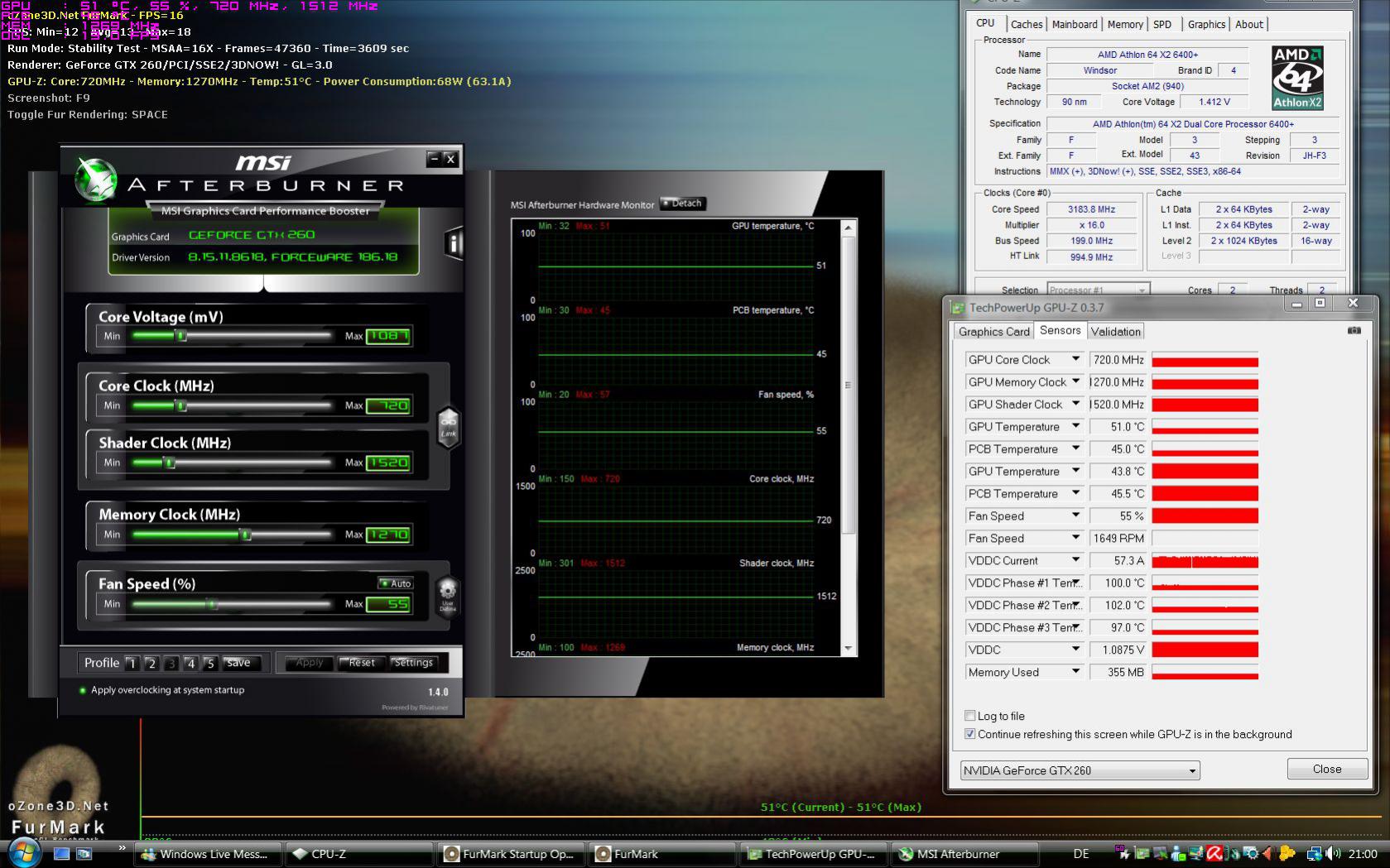The image size is (1390, 868).
Task: Open the Mainboard tab in CPU-Z
Action: click(1075, 25)
